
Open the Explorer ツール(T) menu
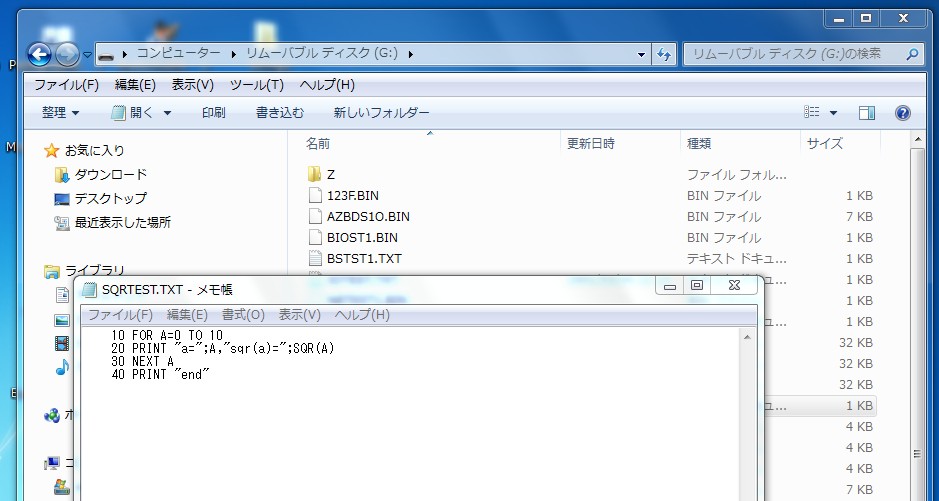[x=256, y=85]
